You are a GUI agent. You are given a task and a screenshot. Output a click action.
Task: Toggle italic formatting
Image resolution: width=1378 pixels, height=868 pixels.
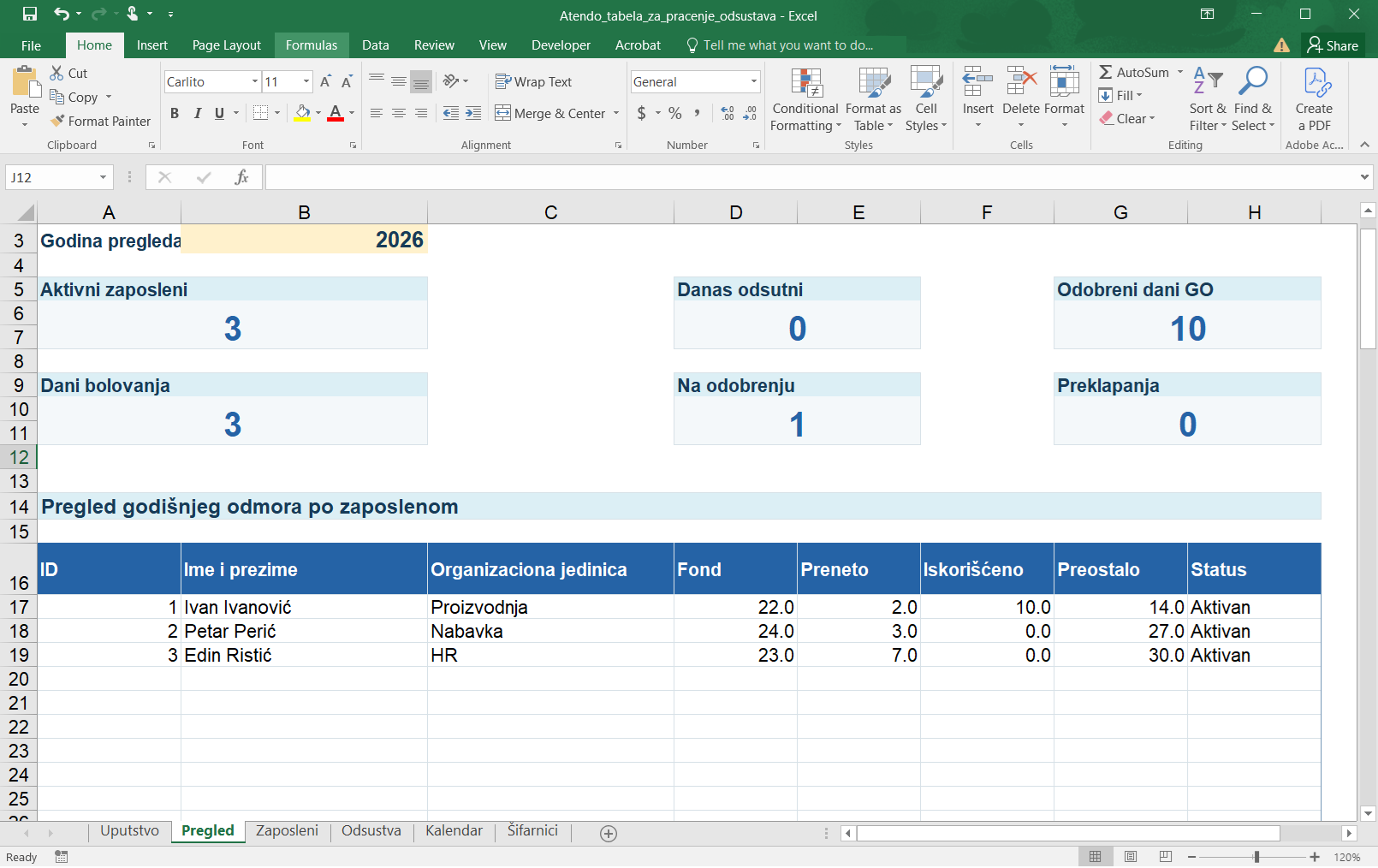(x=197, y=113)
